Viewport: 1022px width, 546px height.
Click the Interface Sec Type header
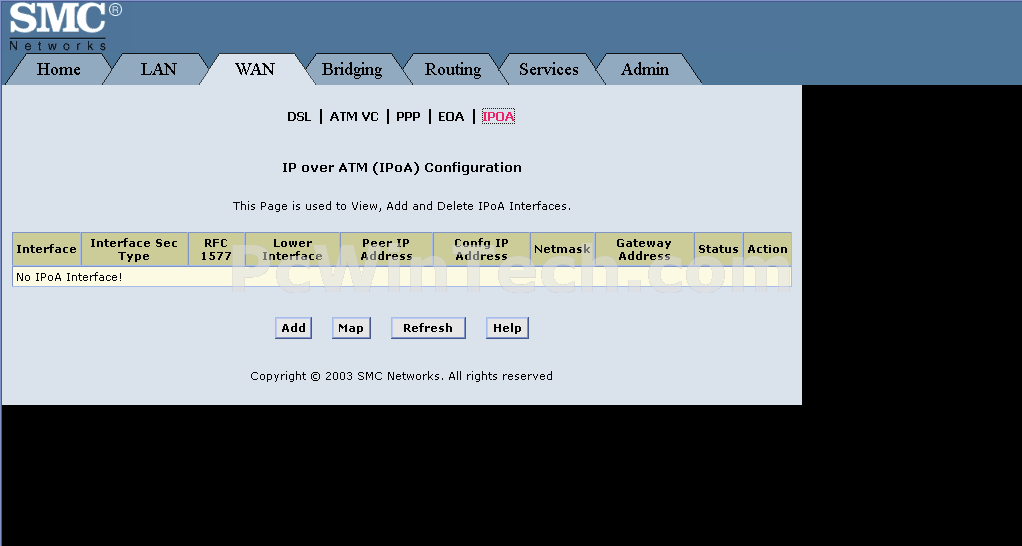[x=135, y=249]
